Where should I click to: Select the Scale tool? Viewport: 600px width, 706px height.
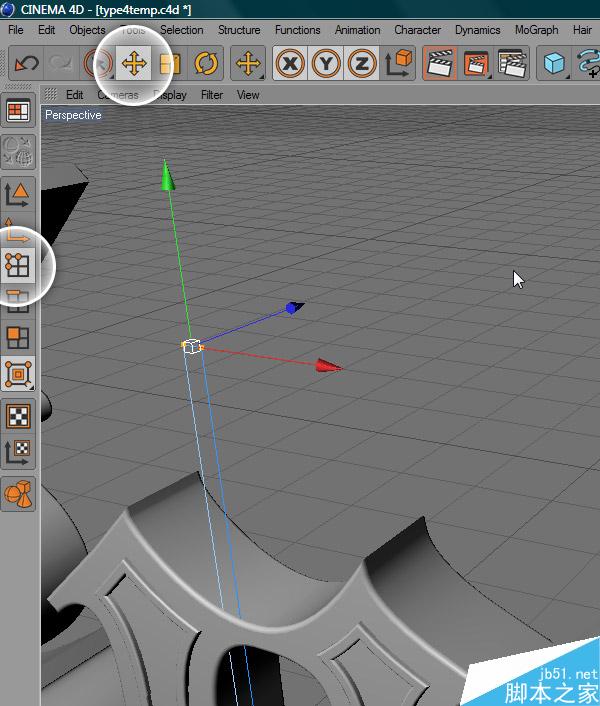click(x=170, y=63)
